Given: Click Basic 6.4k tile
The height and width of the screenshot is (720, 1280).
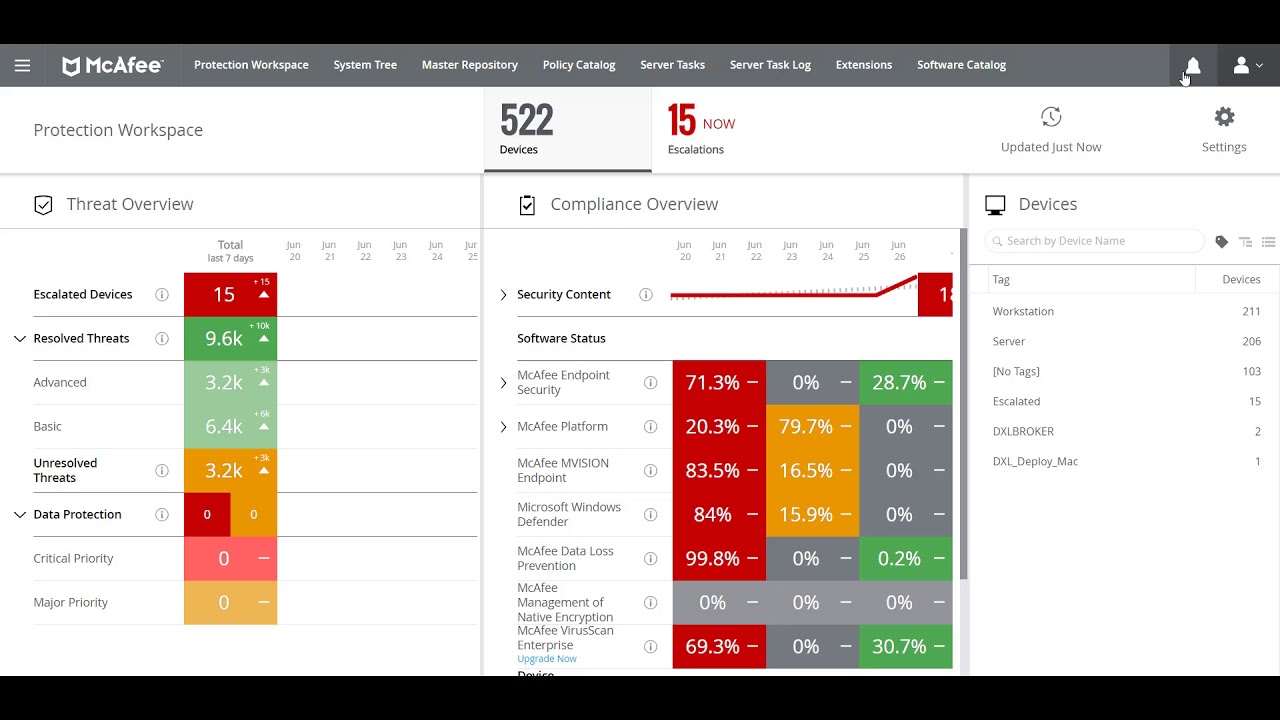Looking at the screenshot, I should [230, 427].
